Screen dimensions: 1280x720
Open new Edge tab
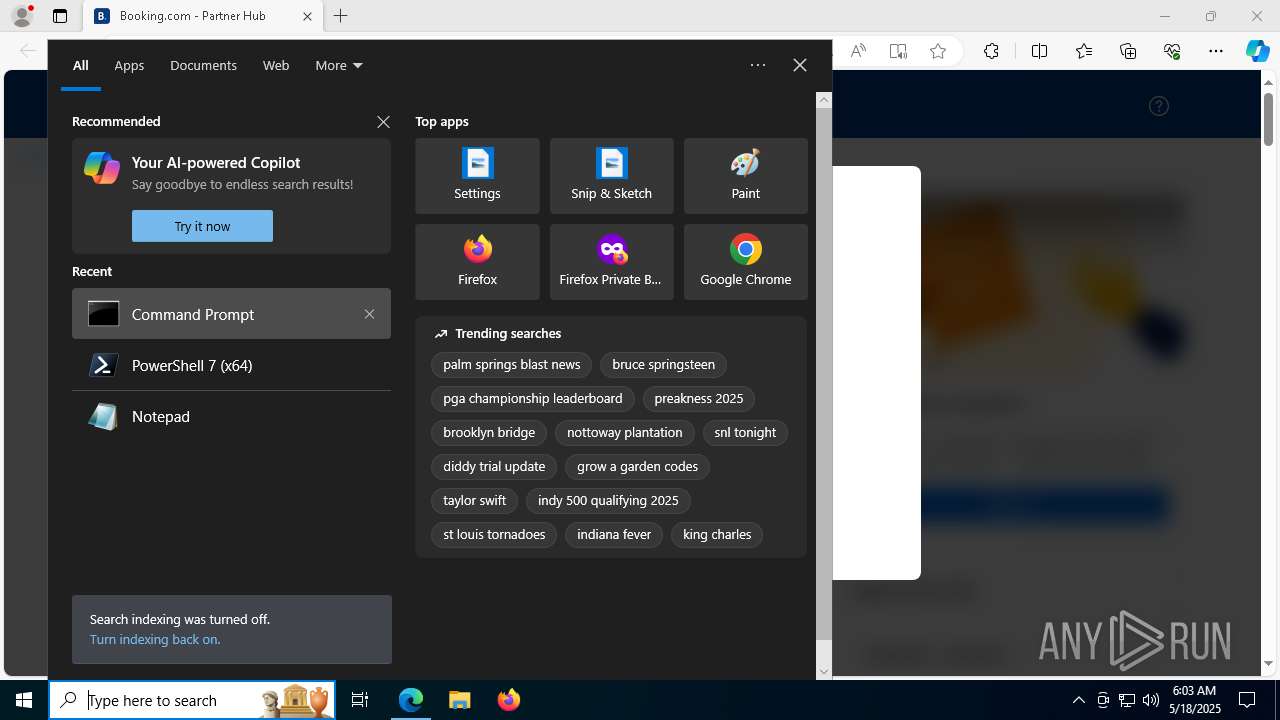click(340, 16)
